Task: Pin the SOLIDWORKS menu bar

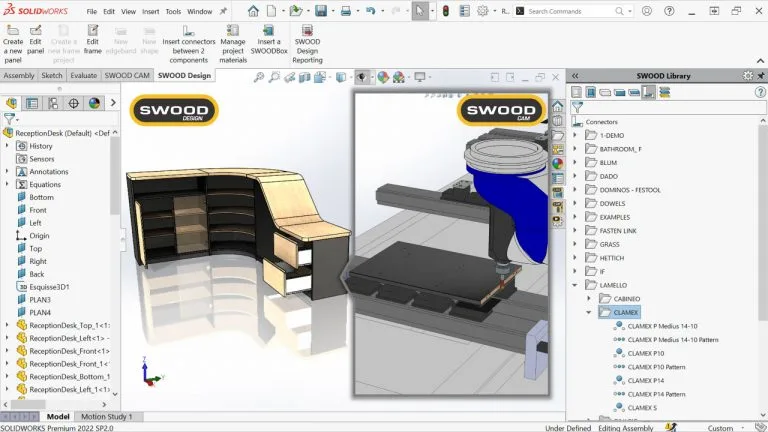Action: tap(222, 11)
